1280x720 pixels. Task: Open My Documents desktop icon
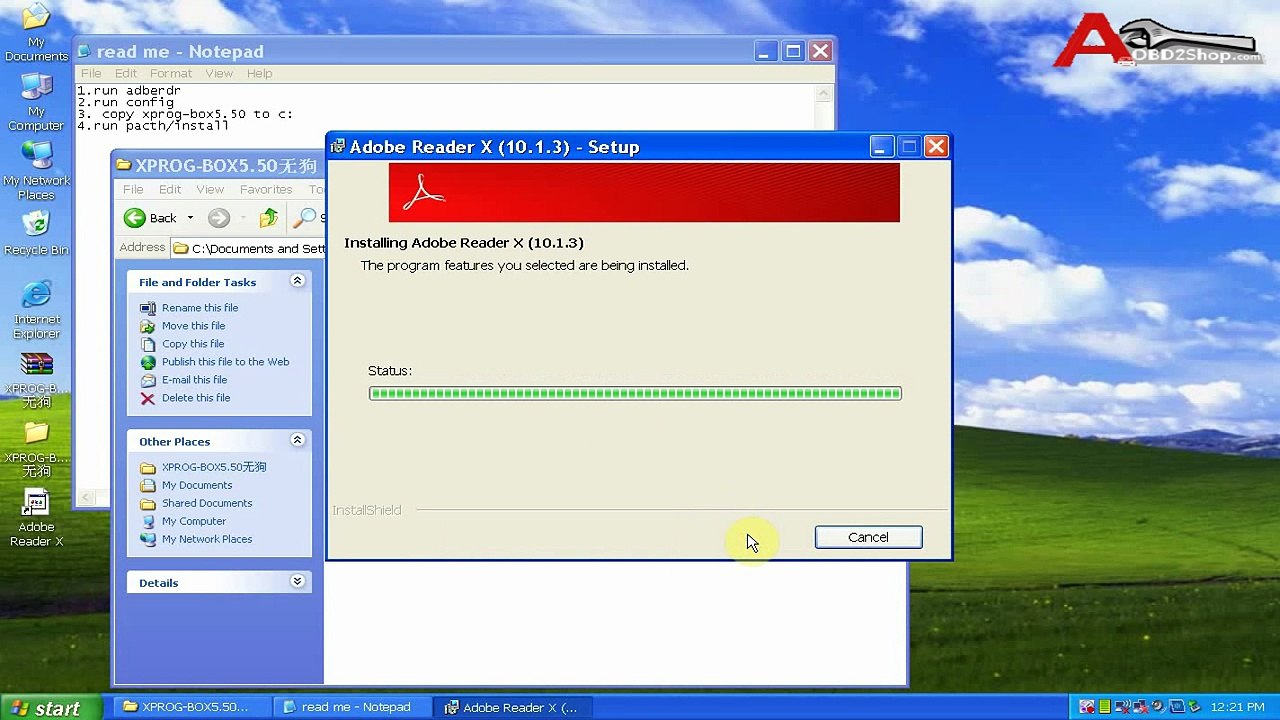point(36,33)
